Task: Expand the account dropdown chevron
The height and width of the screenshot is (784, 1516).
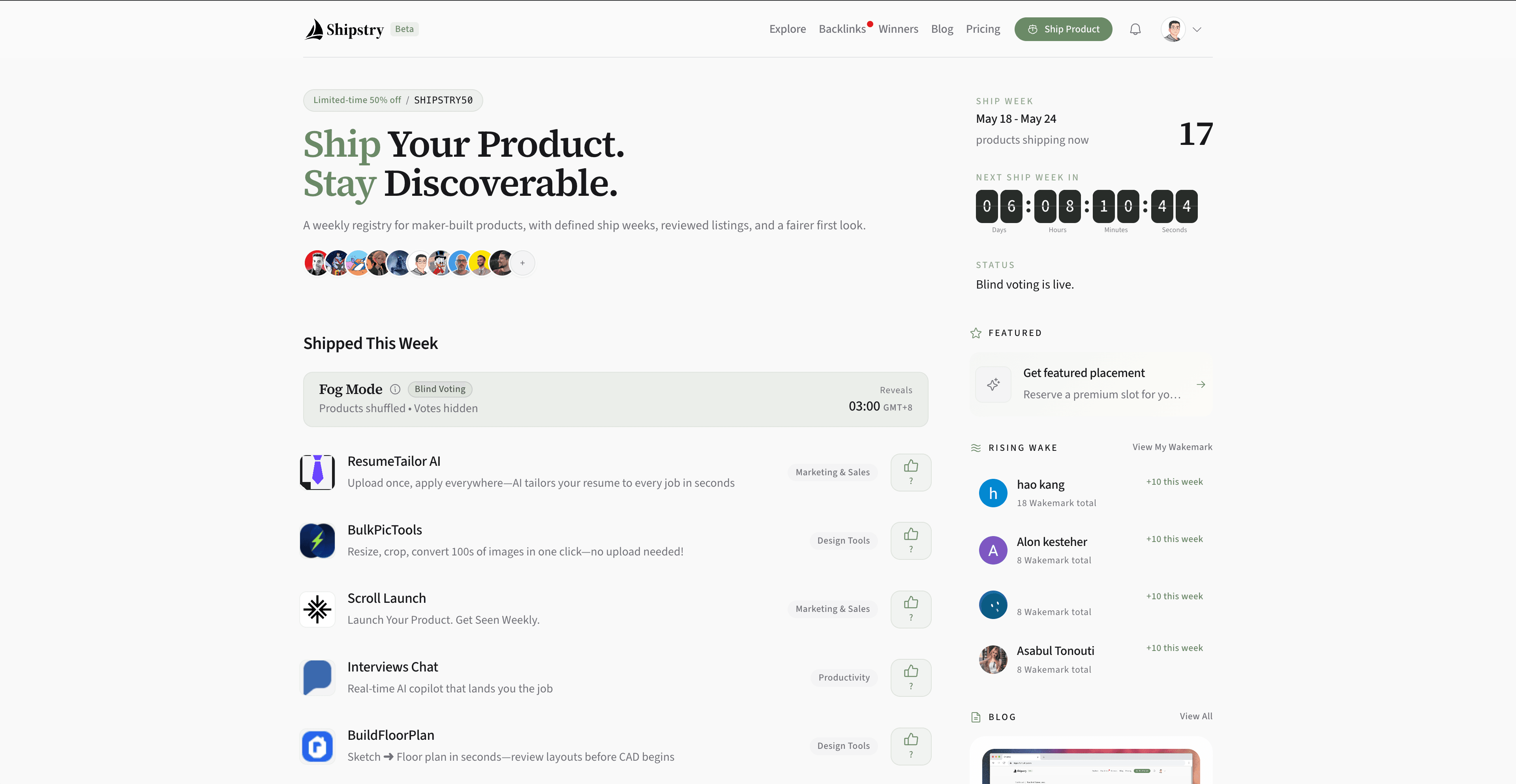Action: 1197,30
